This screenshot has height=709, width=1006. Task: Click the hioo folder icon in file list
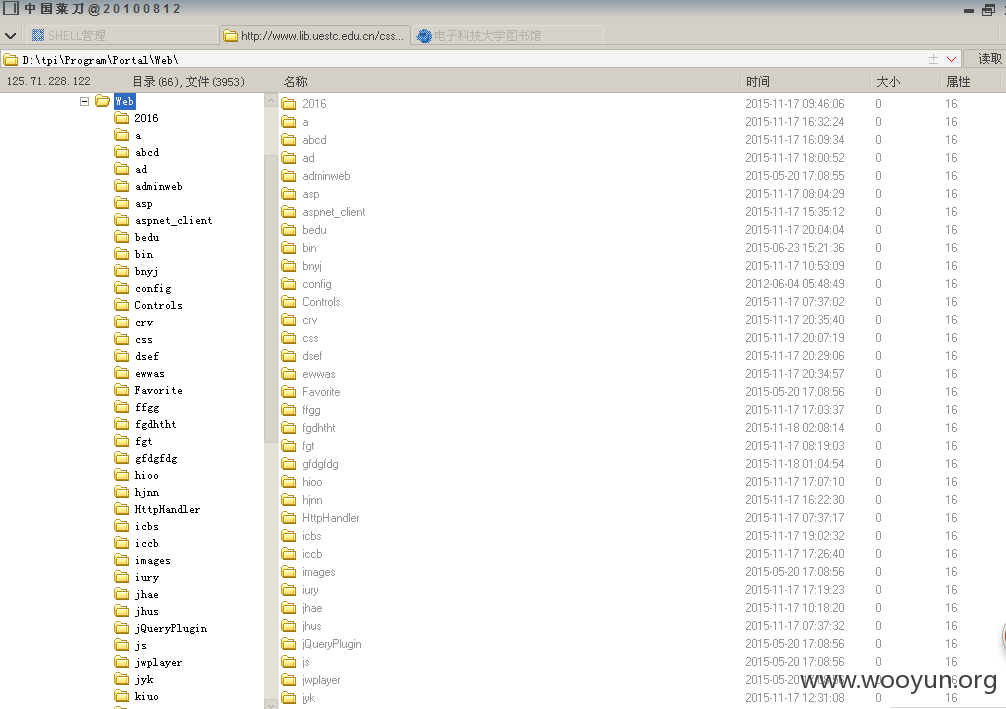289,482
